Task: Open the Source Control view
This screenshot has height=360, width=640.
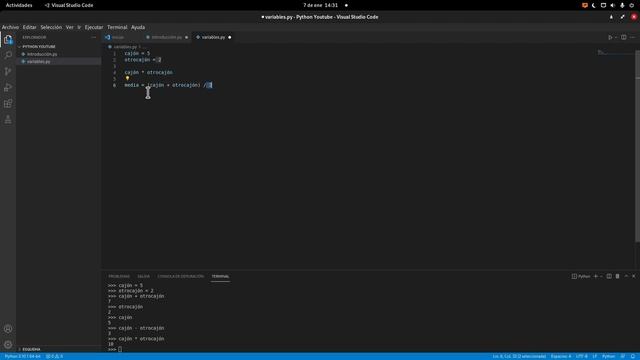Action: (x=8, y=71)
